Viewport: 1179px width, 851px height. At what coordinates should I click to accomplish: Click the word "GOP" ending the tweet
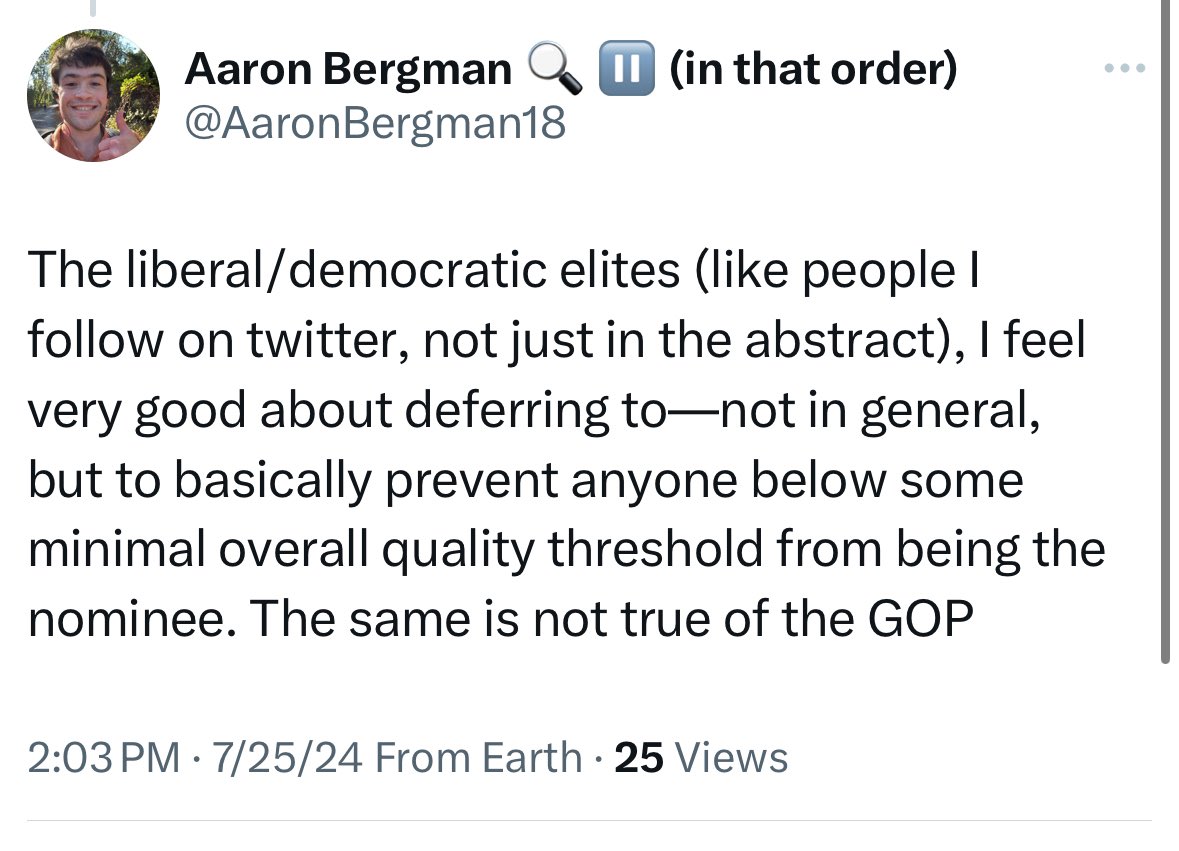pos(920,619)
